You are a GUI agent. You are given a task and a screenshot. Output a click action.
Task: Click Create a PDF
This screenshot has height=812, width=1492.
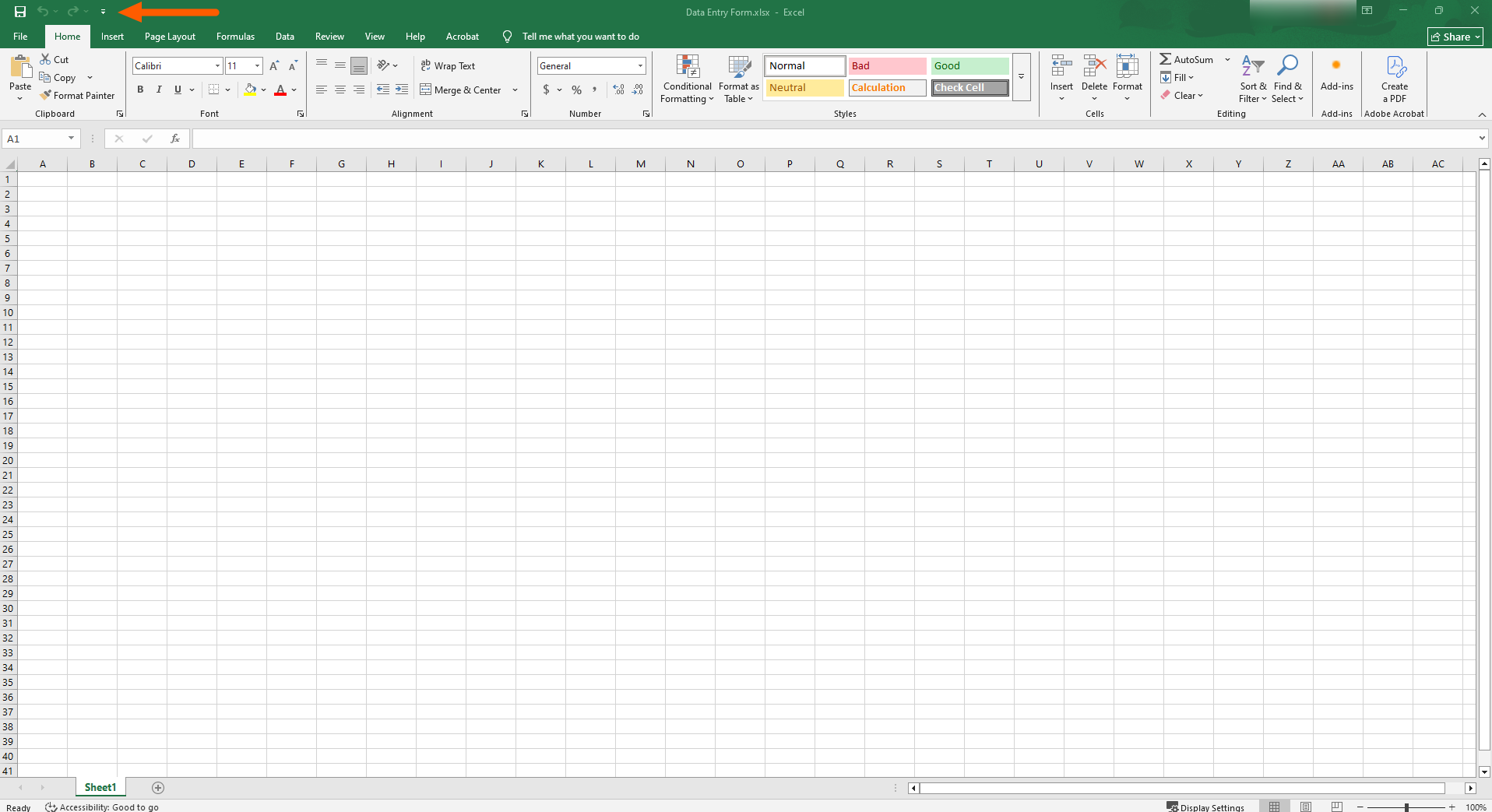pos(1394,79)
